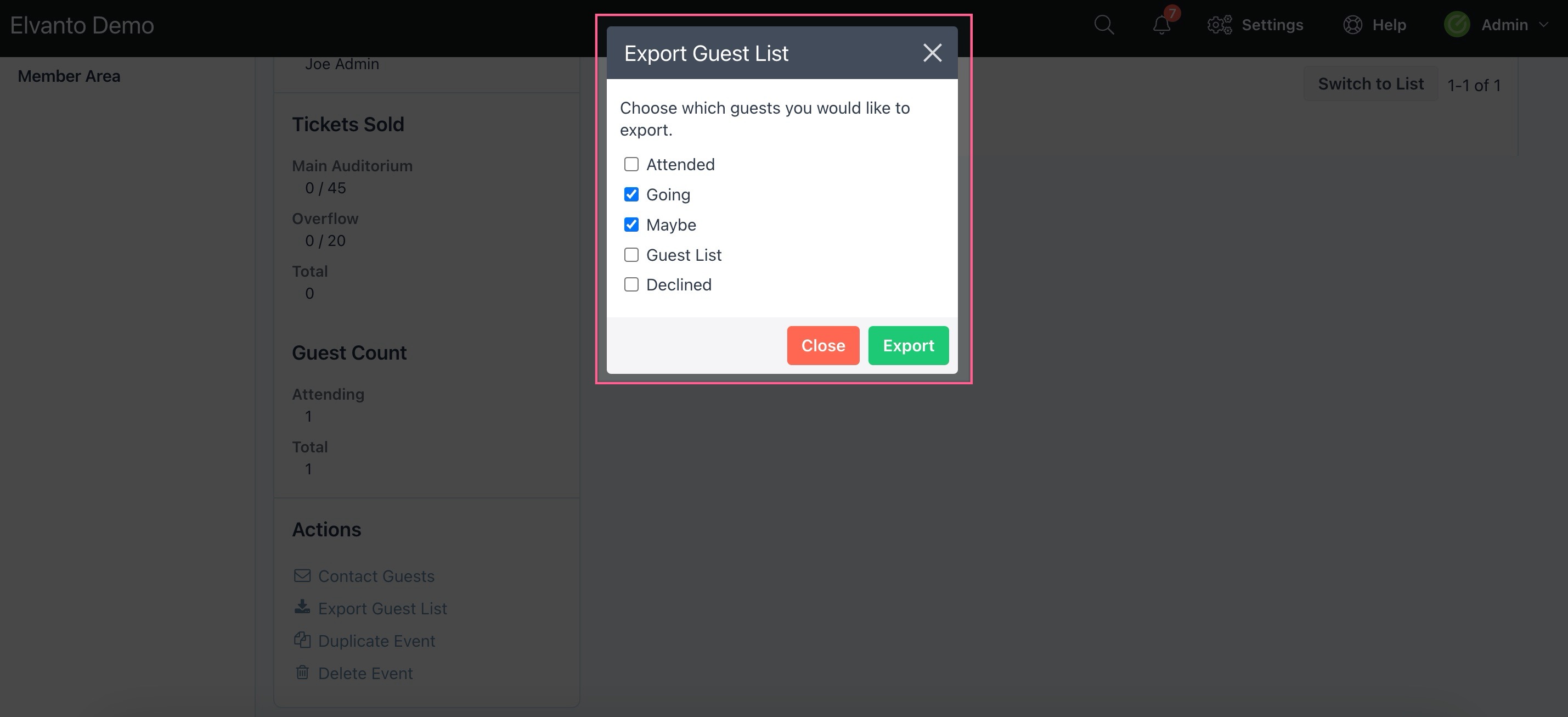Click the Maybe label text
This screenshot has height=717, width=1568.
[x=671, y=226]
